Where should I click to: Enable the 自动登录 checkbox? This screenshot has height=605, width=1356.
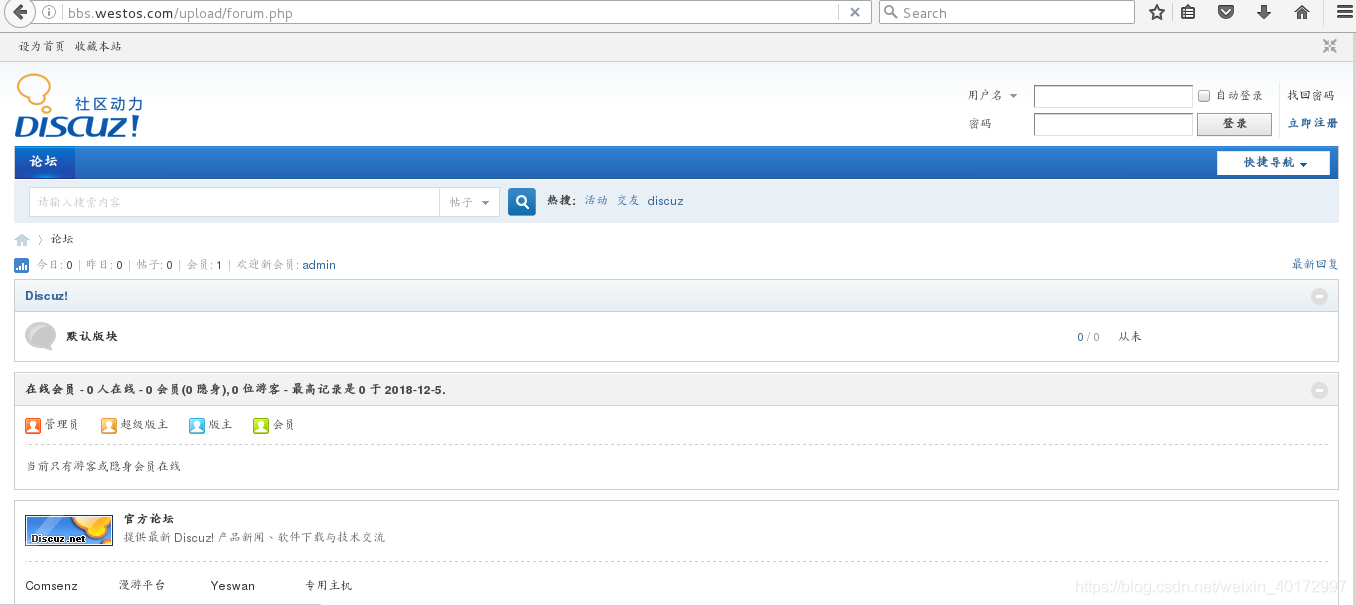pyautogui.click(x=1204, y=96)
